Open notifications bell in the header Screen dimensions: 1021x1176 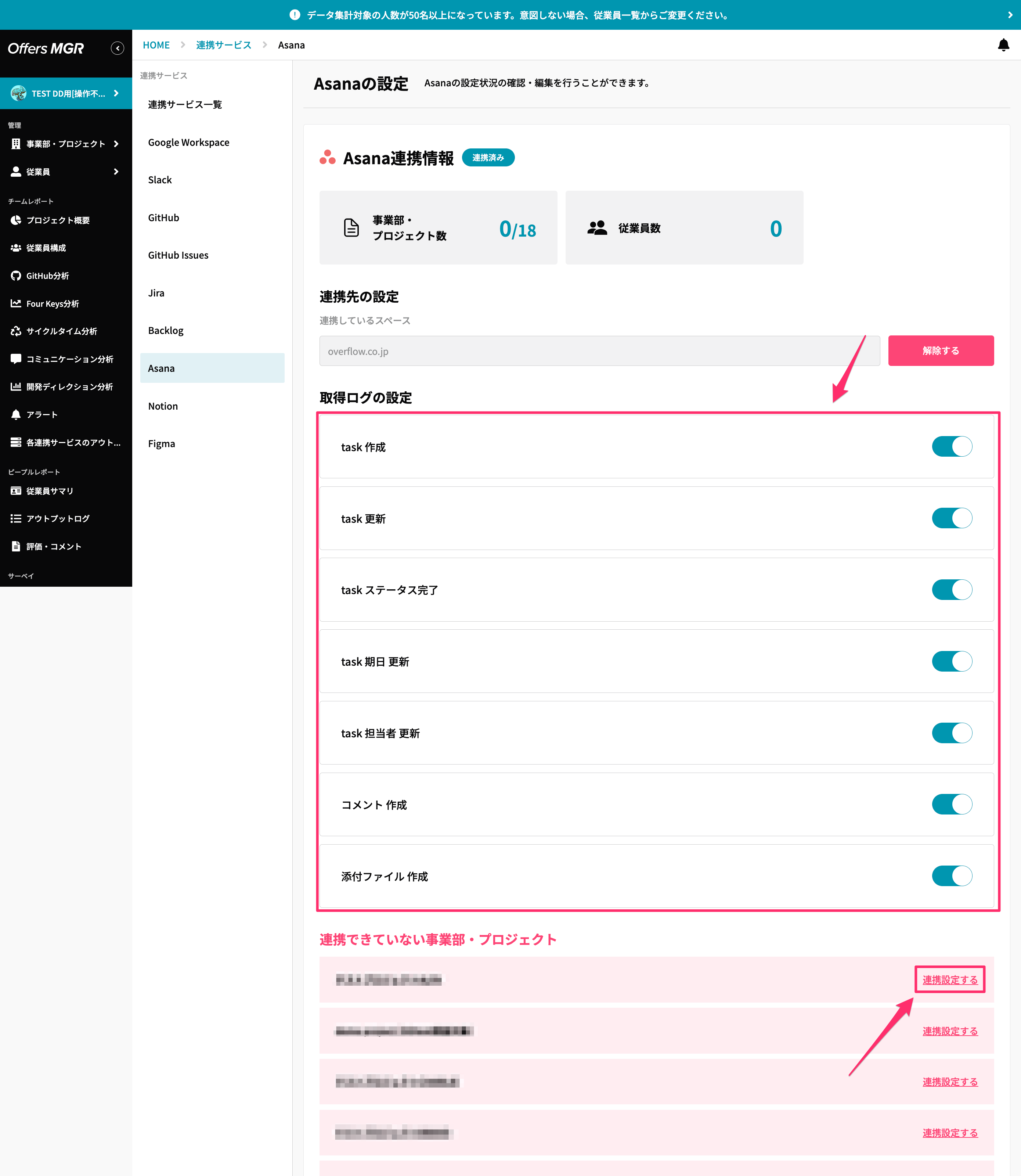(1003, 45)
